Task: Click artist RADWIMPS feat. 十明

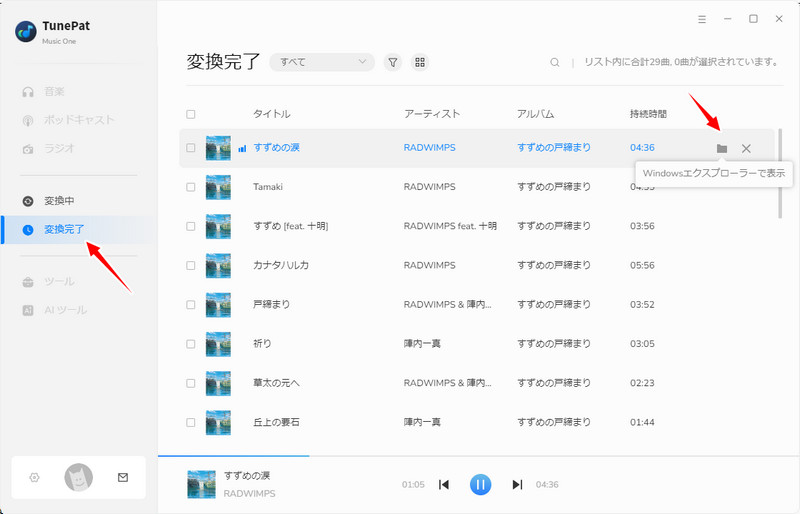Action: click(x=450, y=226)
